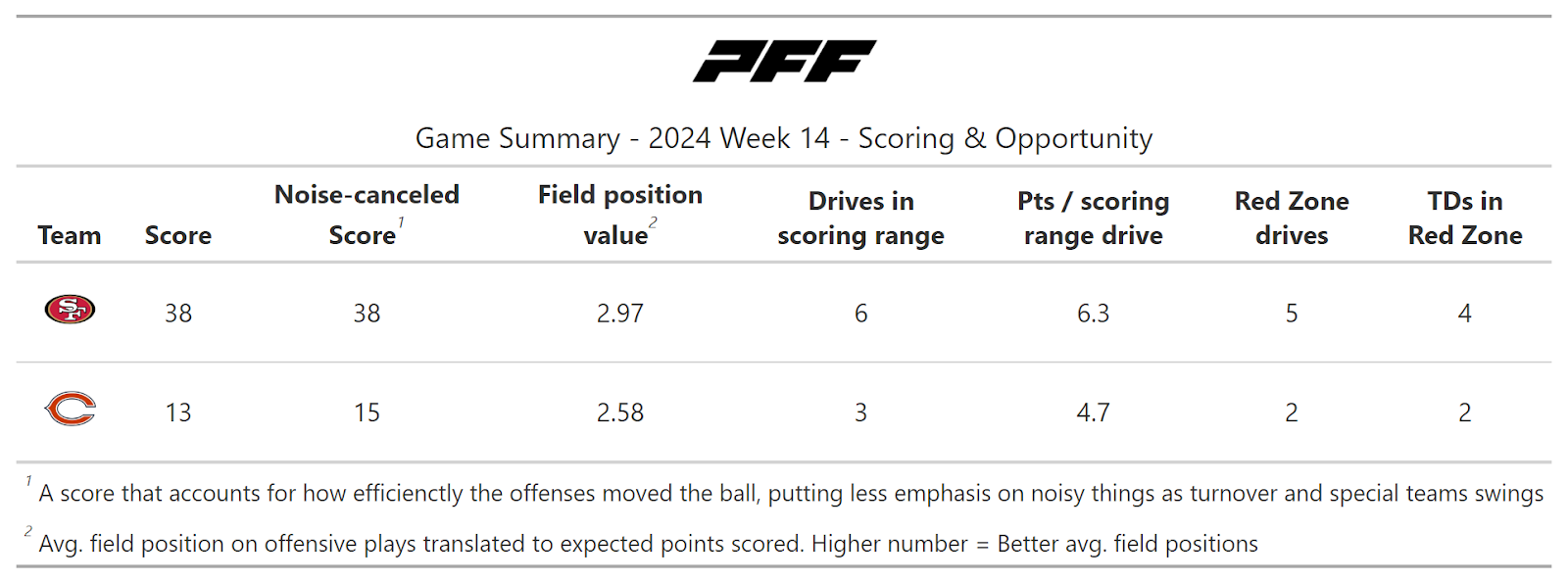This screenshot has height=581, width=1568.
Task: Select the Score column header
Action: [x=178, y=235]
